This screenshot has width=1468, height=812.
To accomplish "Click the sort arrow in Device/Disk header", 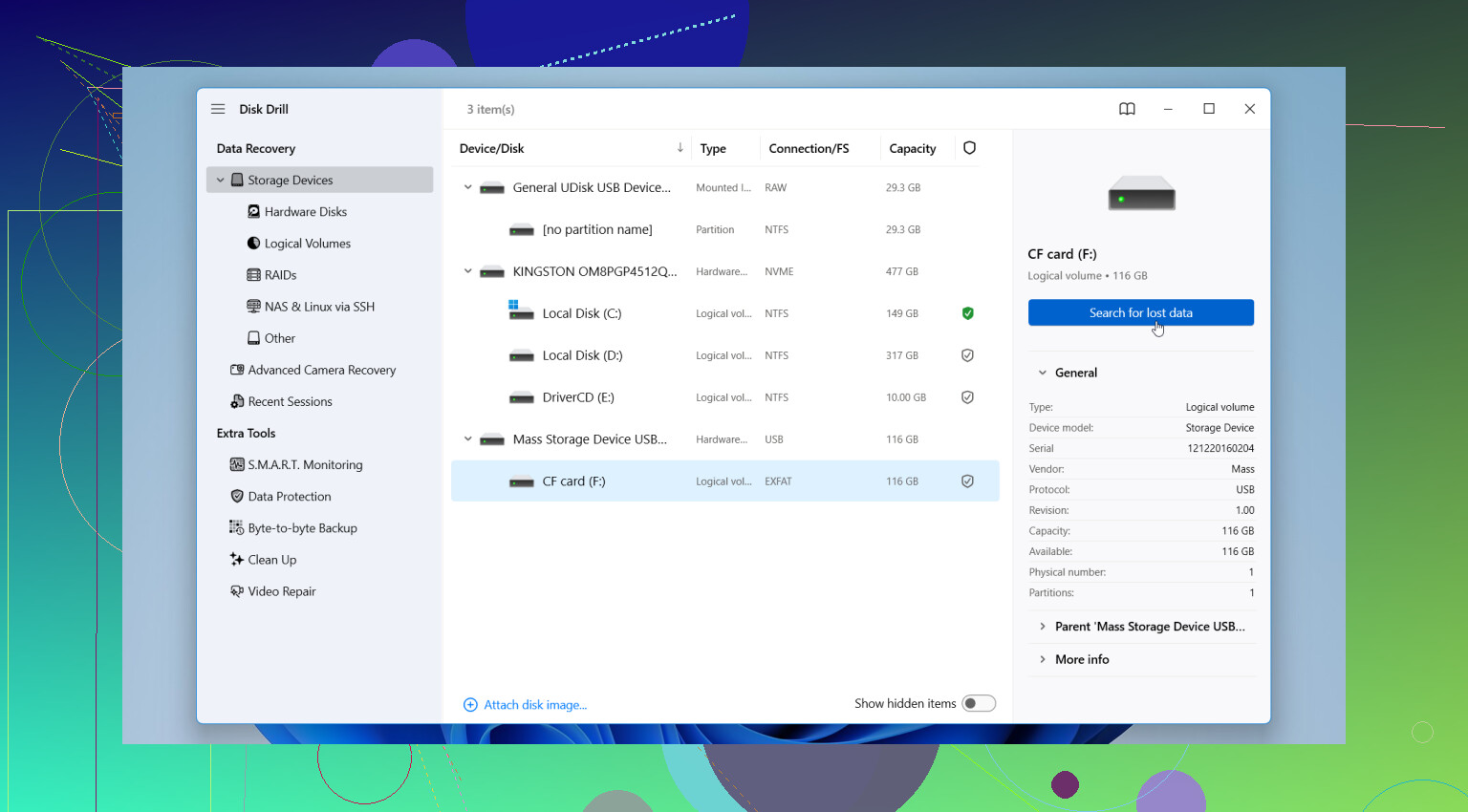I will click(x=680, y=147).
